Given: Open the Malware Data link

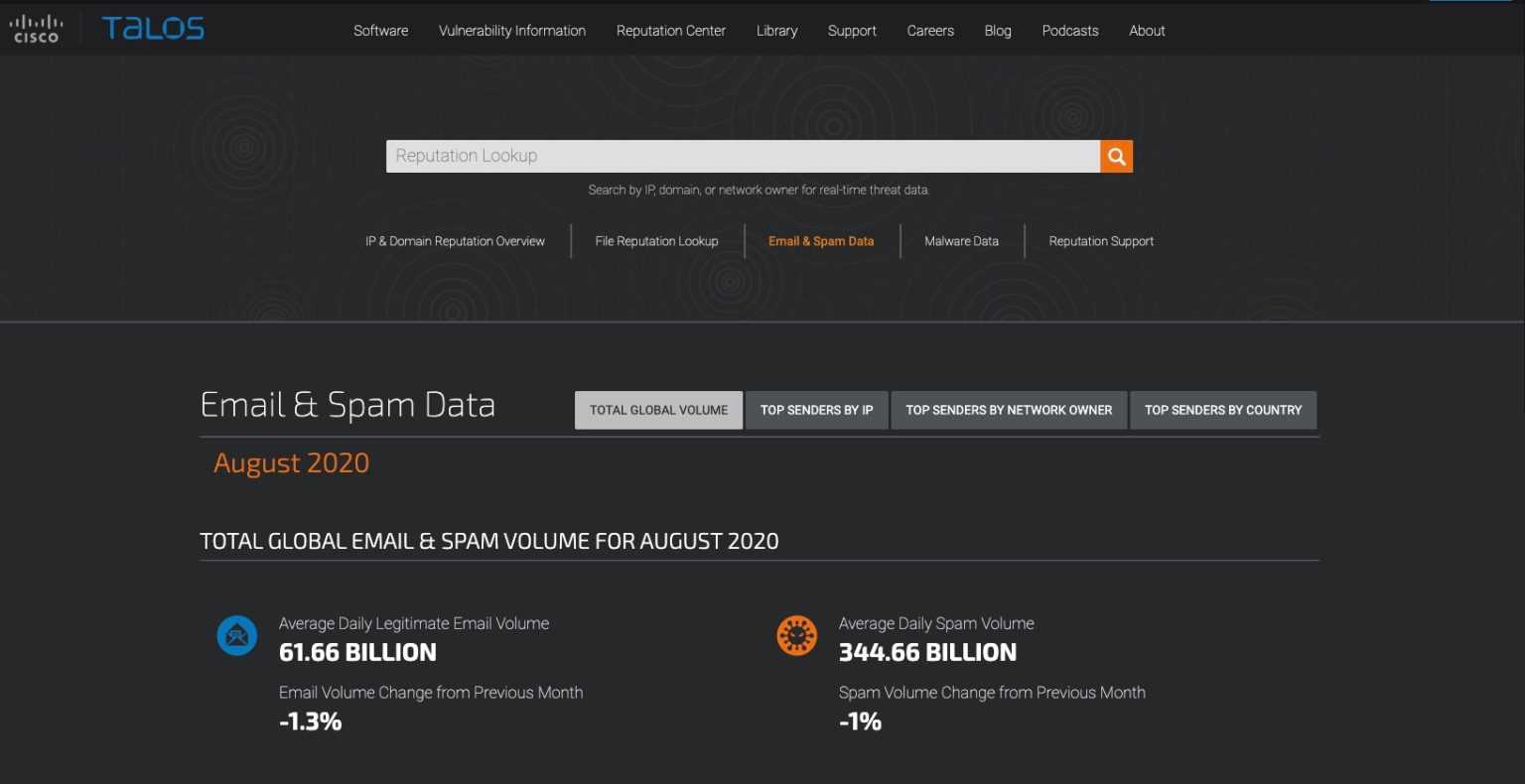Looking at the screenshot, I should [961, 241].
